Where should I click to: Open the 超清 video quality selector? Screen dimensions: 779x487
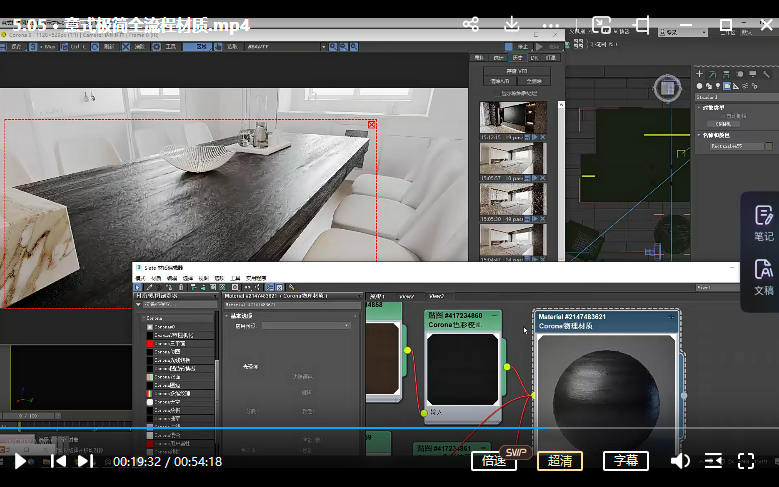click(560, 461)
